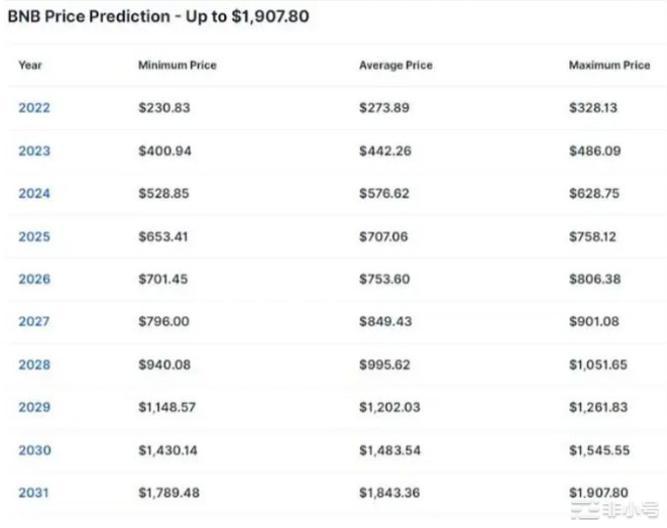
Task: Click the 2026 year link
Action: point(34,279)
